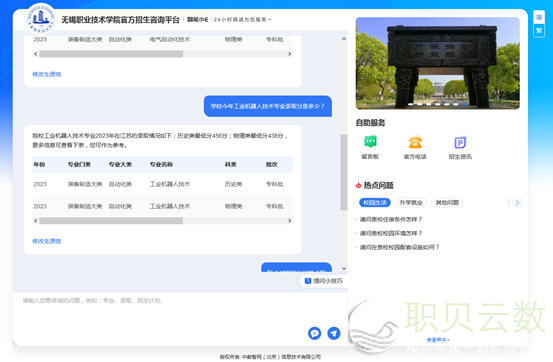Select the 其他问题 tab
The width and height of the screenshot is (553, 362).
[447, 203]
